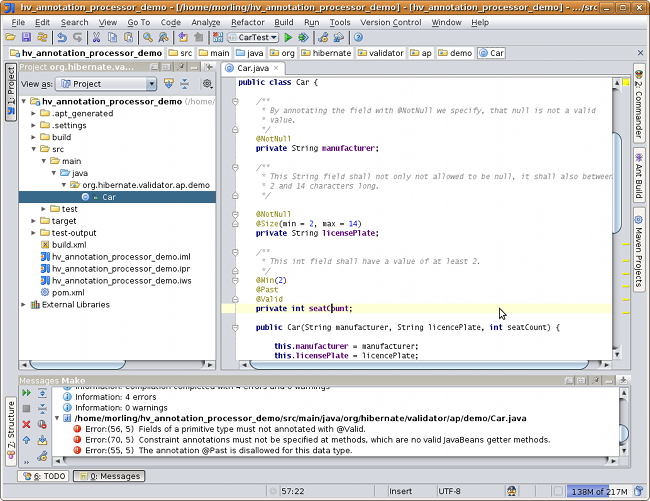650x501 pixels.
Task: Open the Refactor menu
Action: tap(247, 22)
